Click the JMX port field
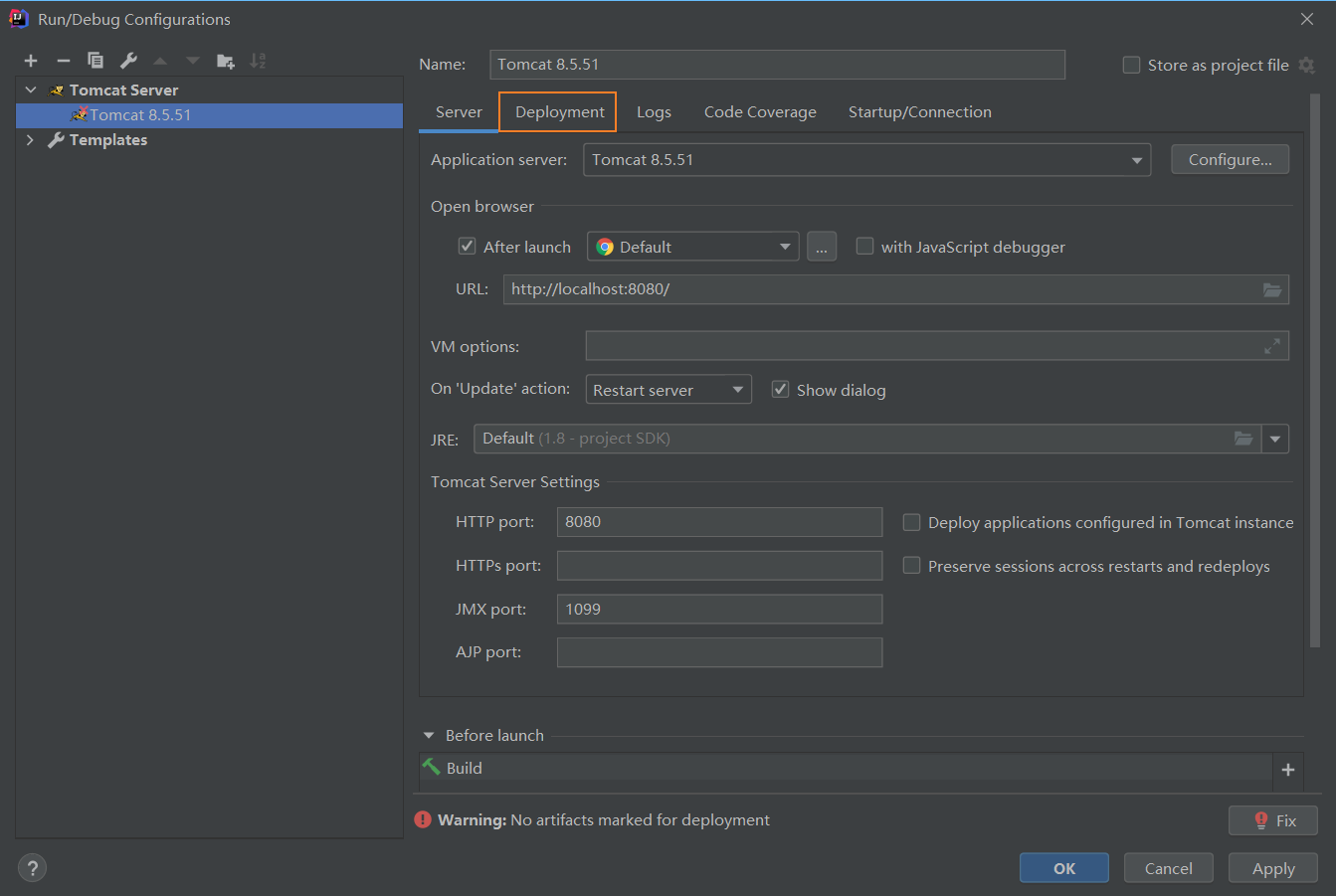Viewport: 1336px width, 896px height. pyautogui.click(x=719, y=610)
